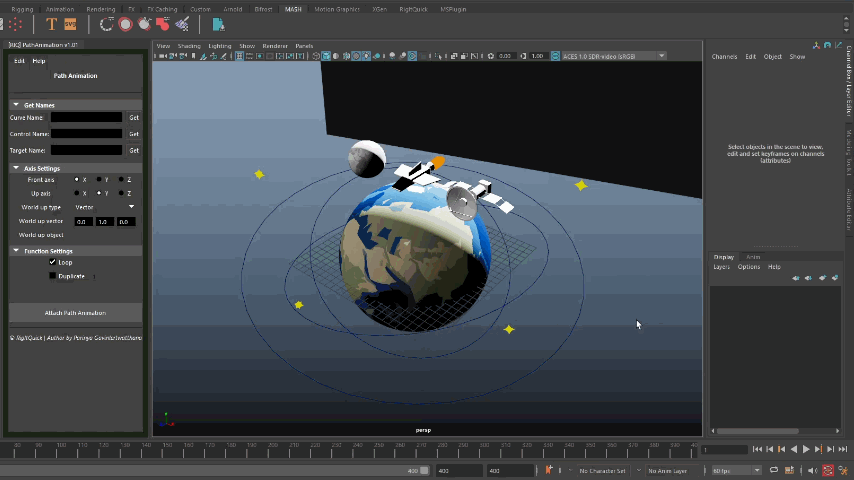
Task: Set Front axis to Y
Action: pos(99,179)
